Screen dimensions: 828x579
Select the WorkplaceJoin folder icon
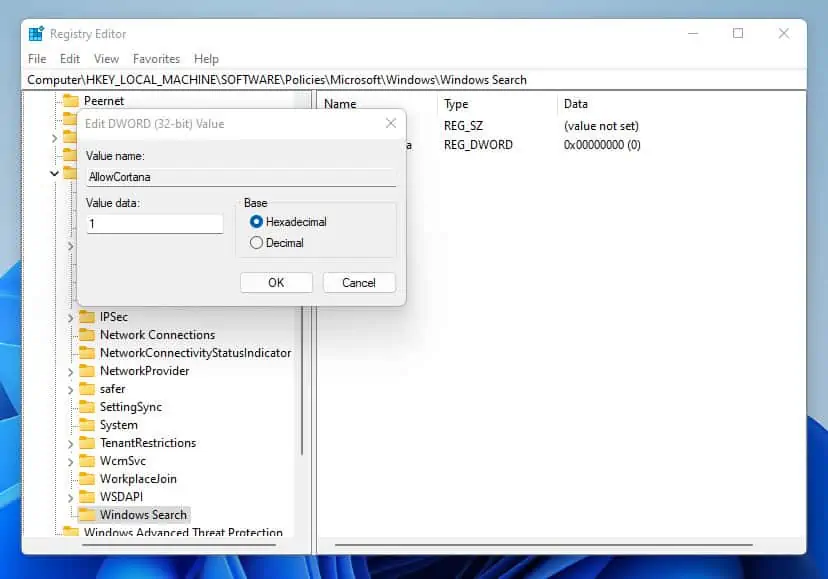coord(87,478)
